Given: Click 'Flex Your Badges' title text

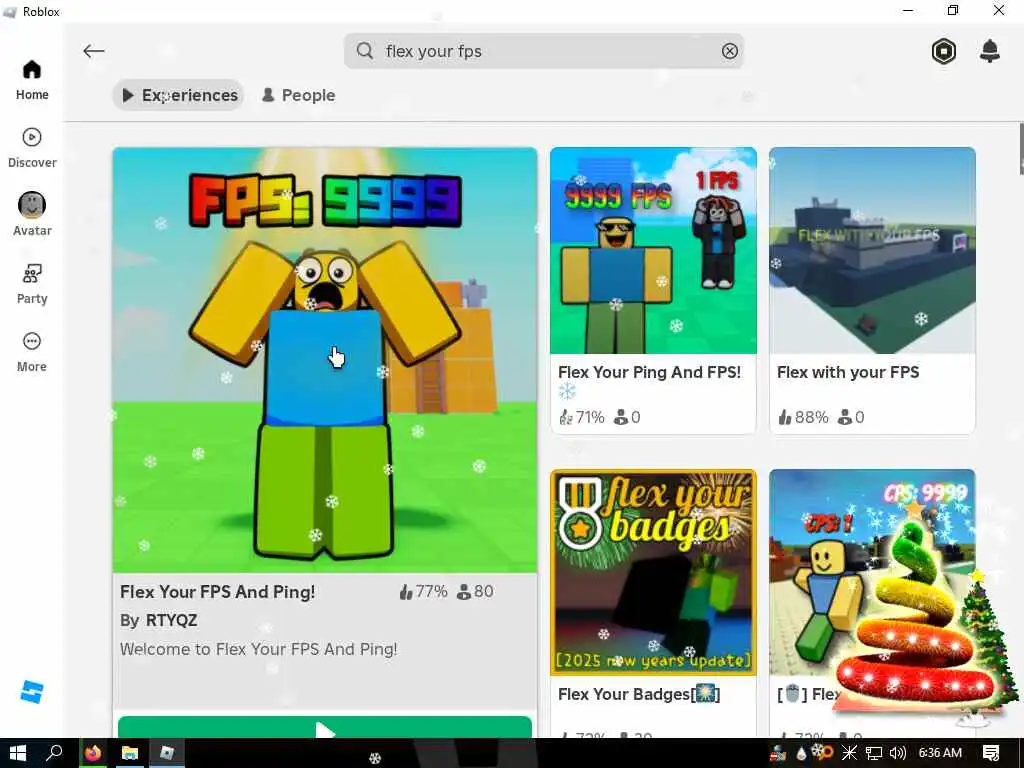Looking at the screenshot, I should coord(639,694).
